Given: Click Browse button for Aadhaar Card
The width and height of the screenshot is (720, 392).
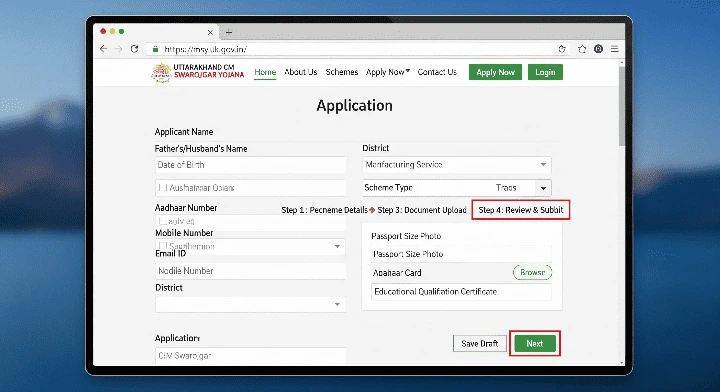Looking at the screenshot, I should (x=532, y=272).
